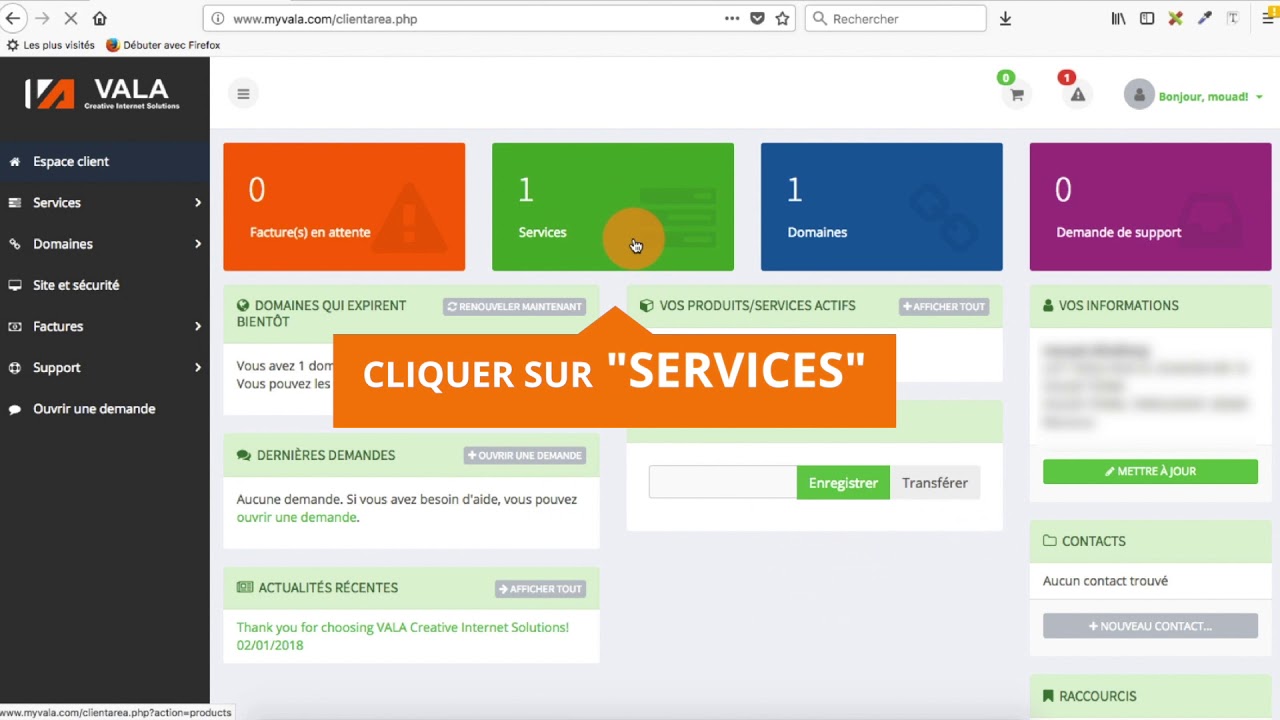Stop page loading with X button
The height and width of the screenshot is (720, 1280).
pyautogui.click(x=70, y=18)
